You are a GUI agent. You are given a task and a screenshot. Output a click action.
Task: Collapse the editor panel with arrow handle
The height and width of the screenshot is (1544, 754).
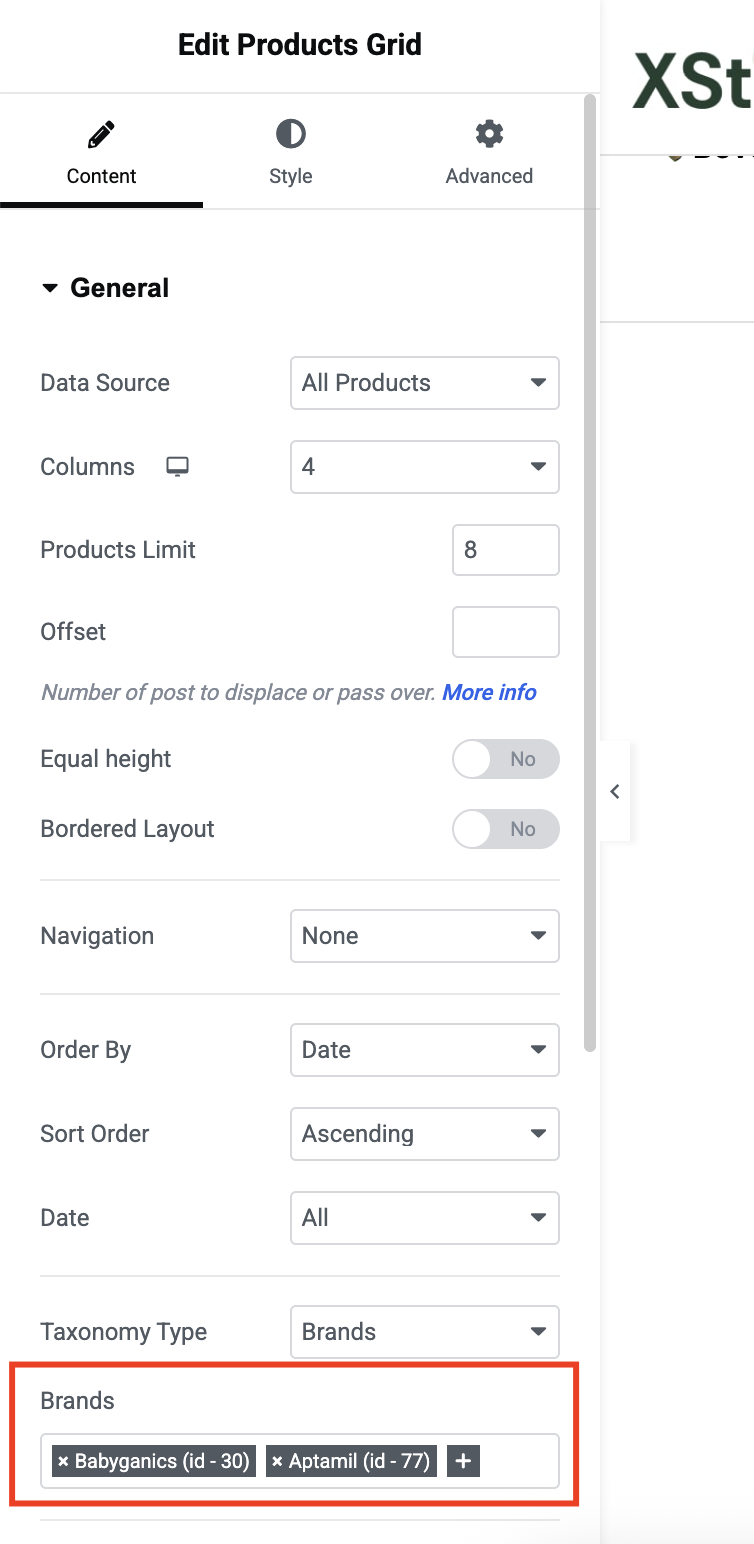(x=615, y=792)
